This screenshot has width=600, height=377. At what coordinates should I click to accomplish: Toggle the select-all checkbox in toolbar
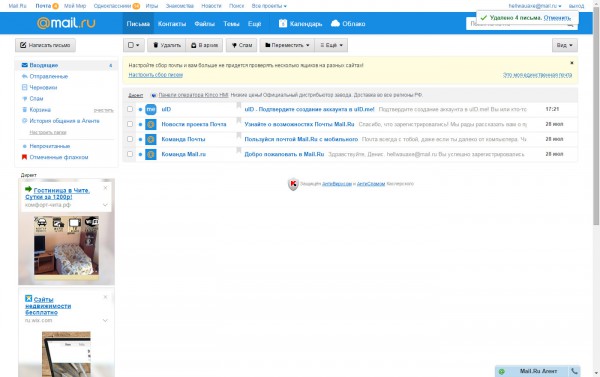point(131,45)
